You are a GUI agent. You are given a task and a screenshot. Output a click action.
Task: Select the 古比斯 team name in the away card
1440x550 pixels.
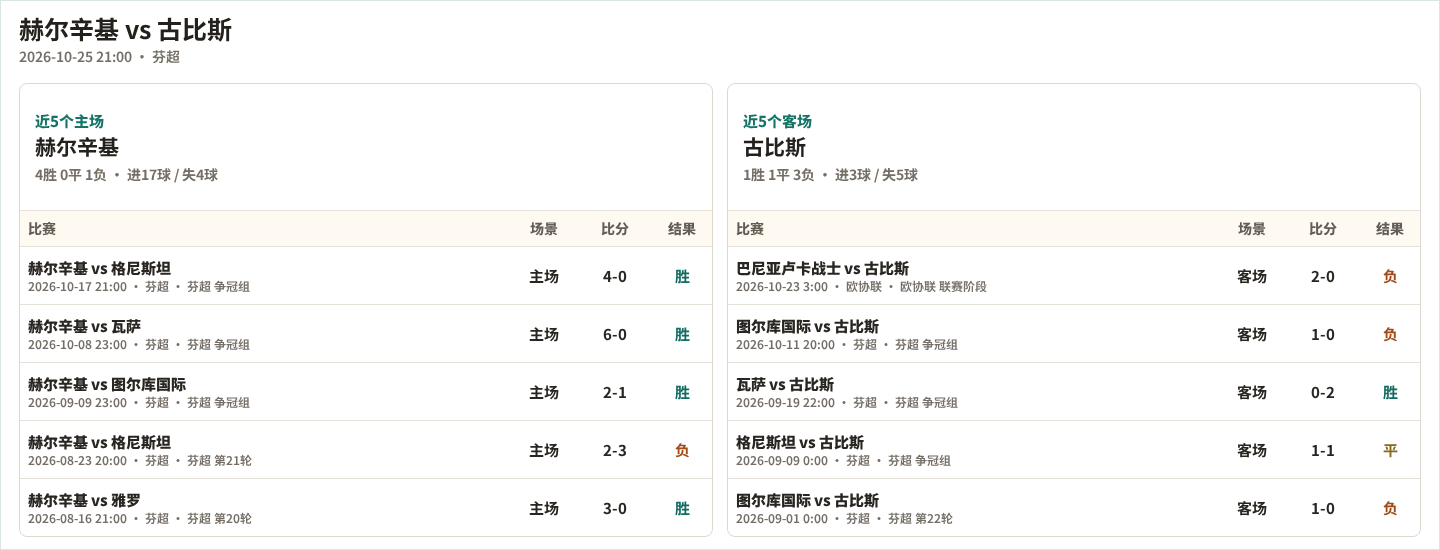click(x=774, y=147)
